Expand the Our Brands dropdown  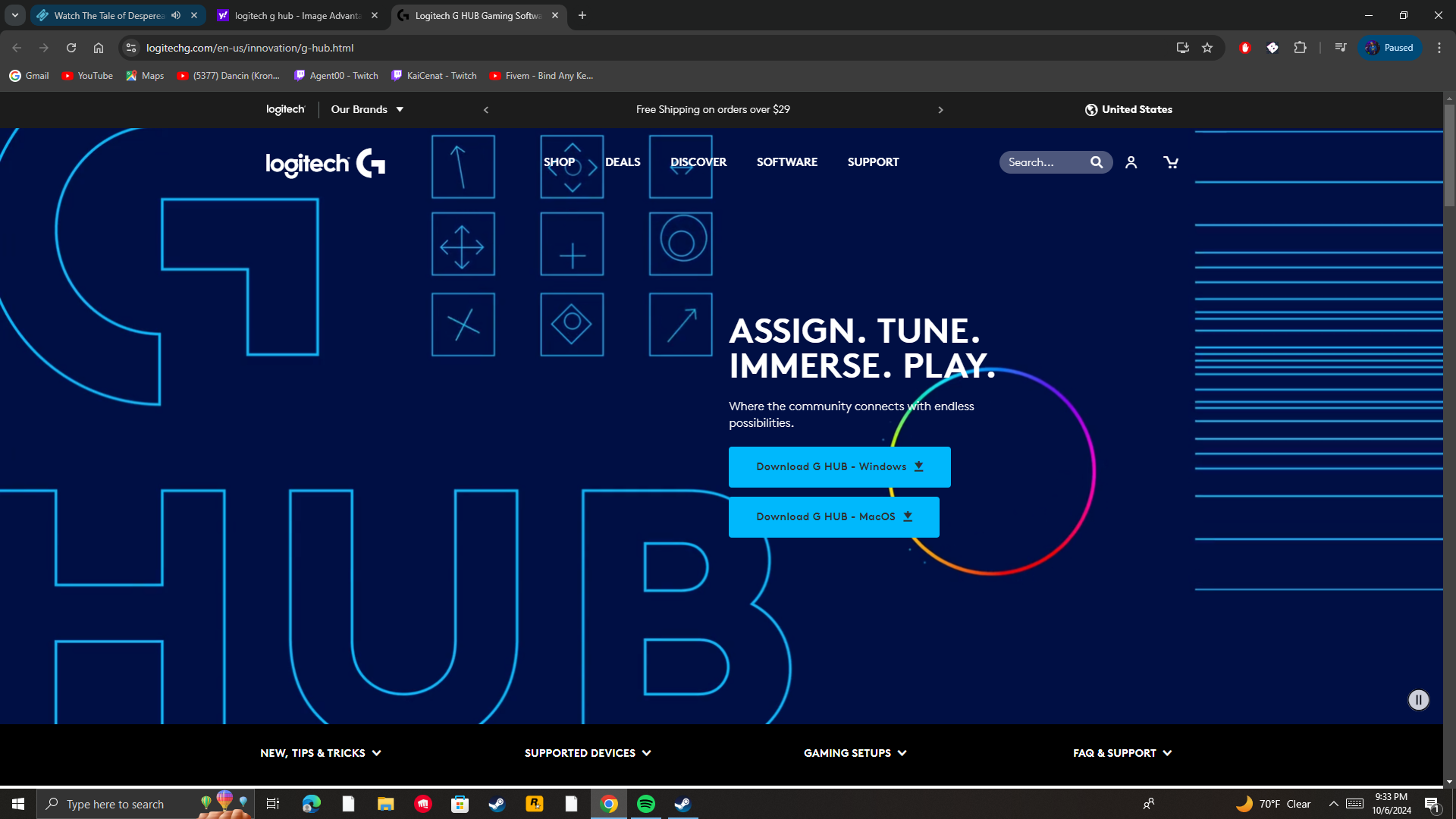point(367,109)
